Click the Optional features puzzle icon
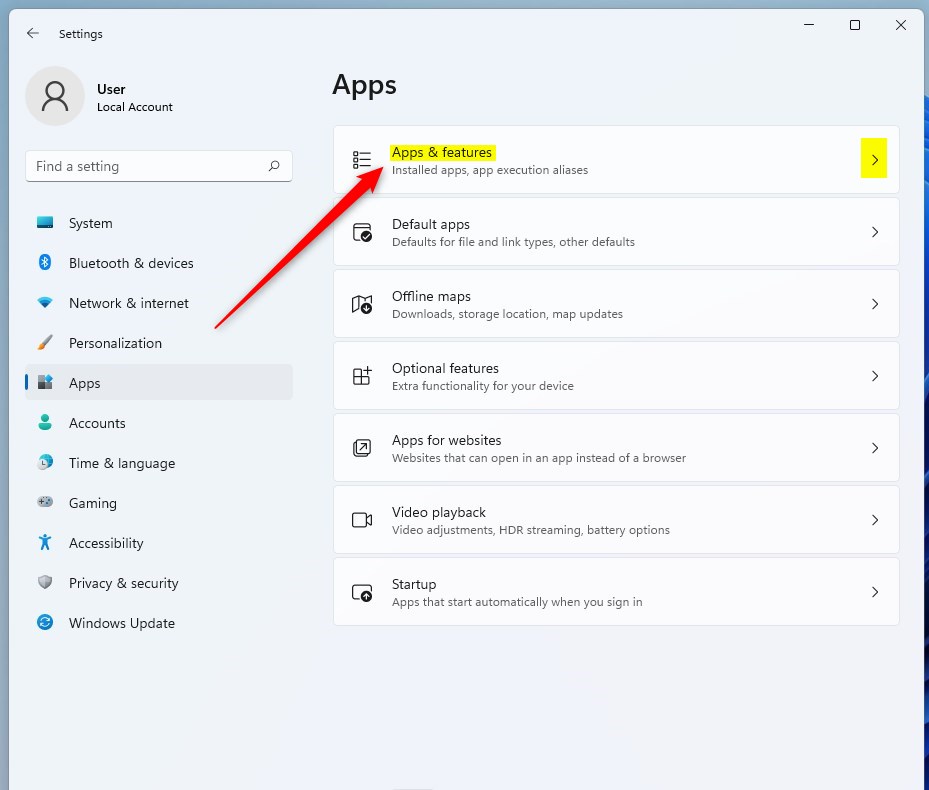This screenshot has height=790, width=929. pos(361,375)
